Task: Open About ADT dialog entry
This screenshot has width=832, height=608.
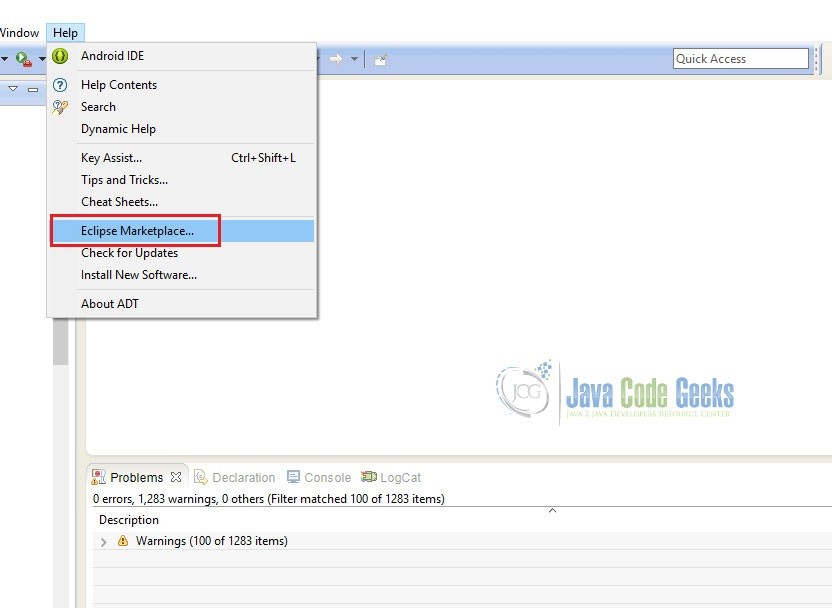Action: (x=182, y=304)
